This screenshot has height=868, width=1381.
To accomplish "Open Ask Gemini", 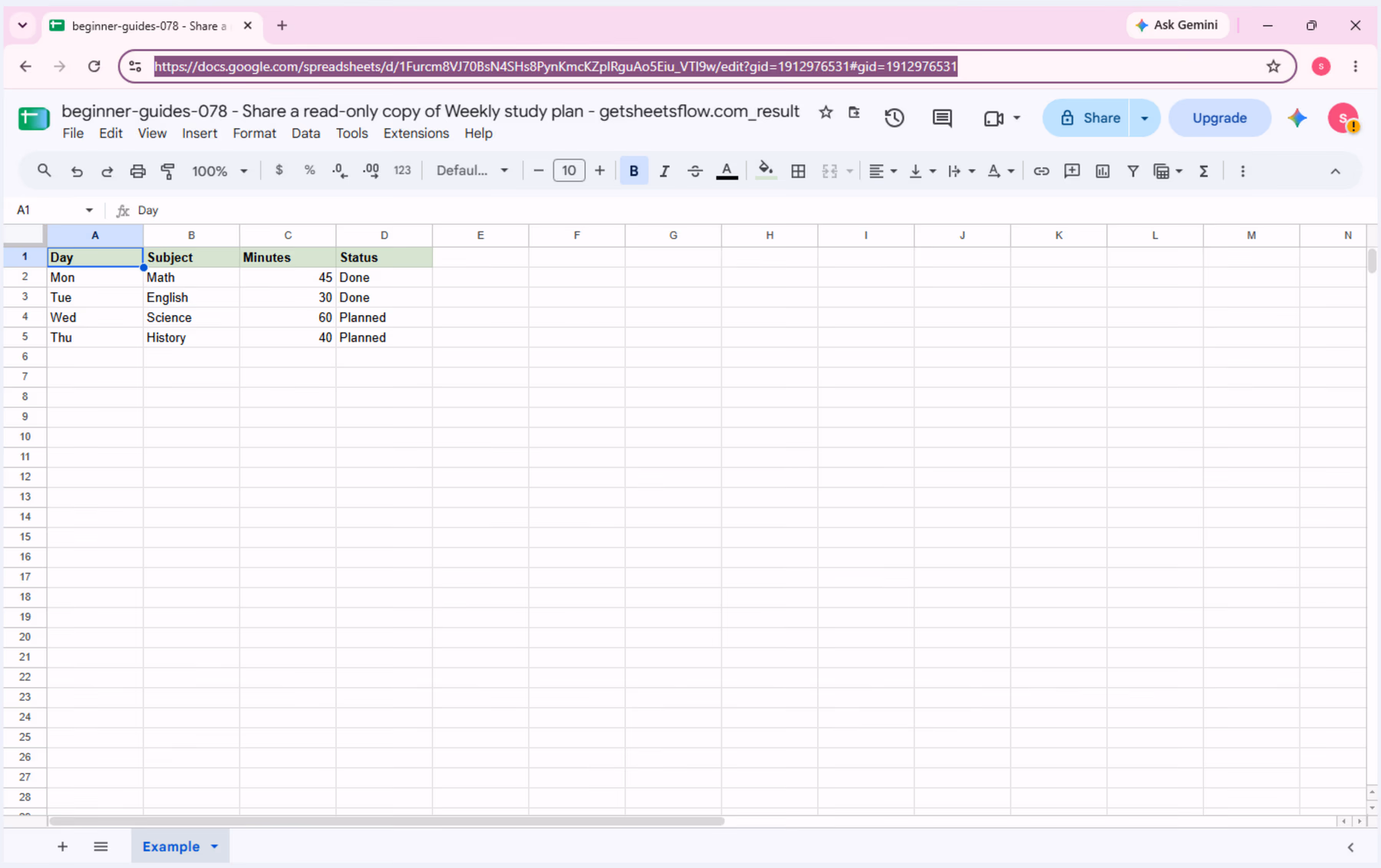I will tap(1177, 25).
